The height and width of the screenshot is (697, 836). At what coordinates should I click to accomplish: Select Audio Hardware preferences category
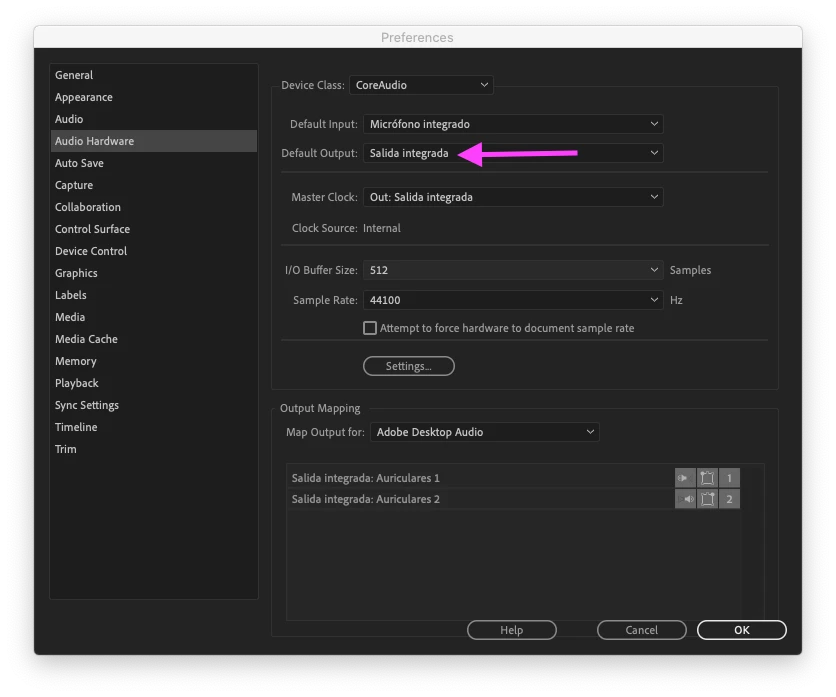pyautogui.click(x=154, y=141)
